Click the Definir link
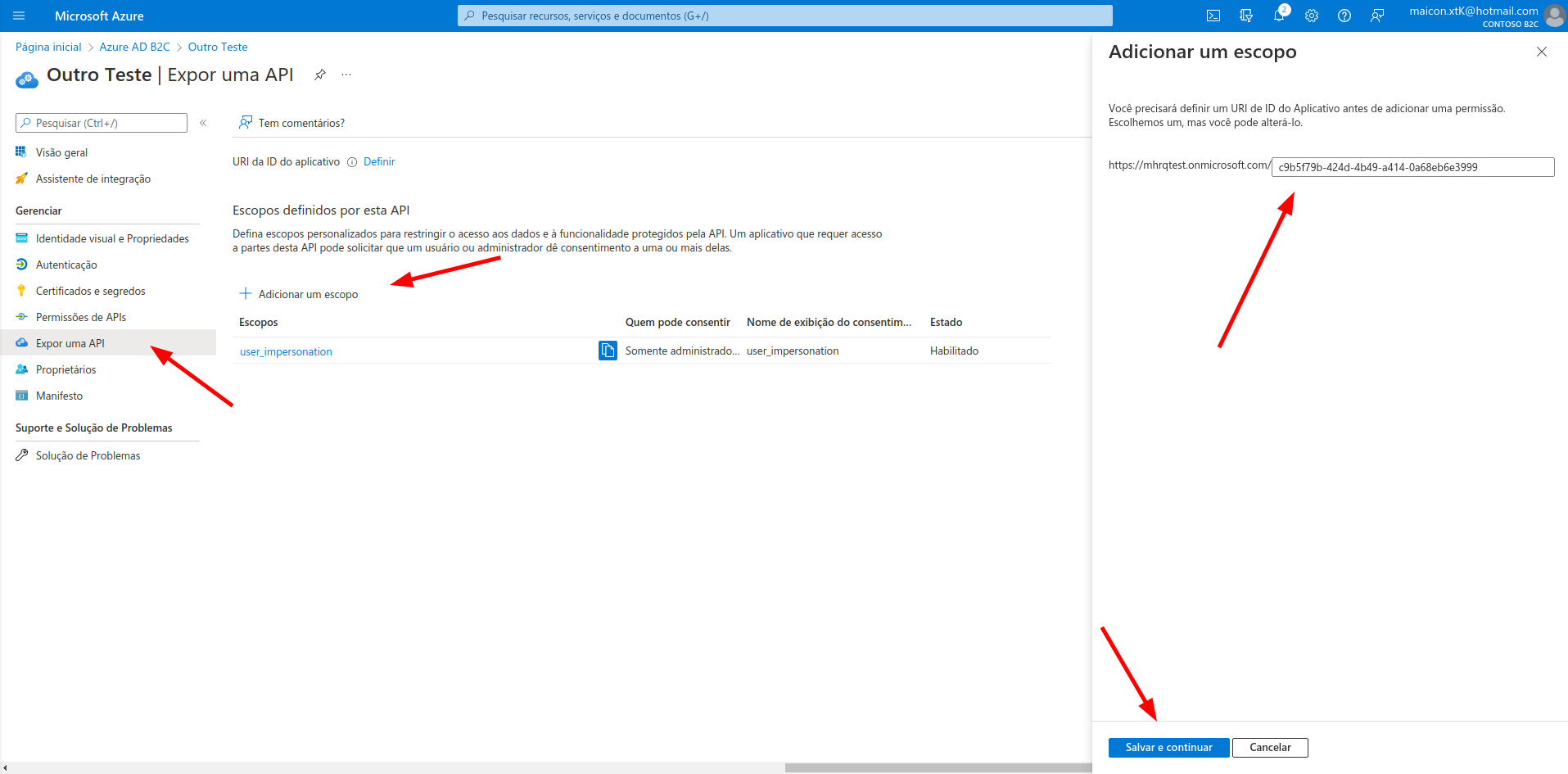This screenshot has height=774, width=1568. coord(379,162)
